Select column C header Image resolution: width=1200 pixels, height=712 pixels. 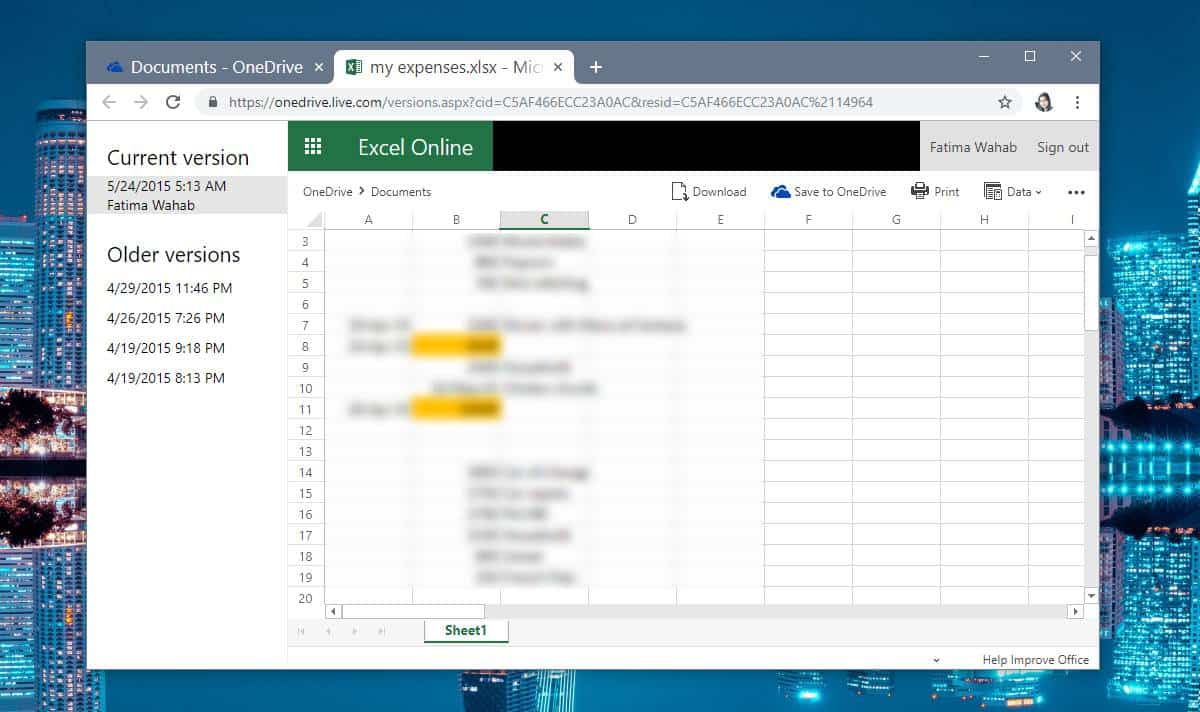point(544,220)
